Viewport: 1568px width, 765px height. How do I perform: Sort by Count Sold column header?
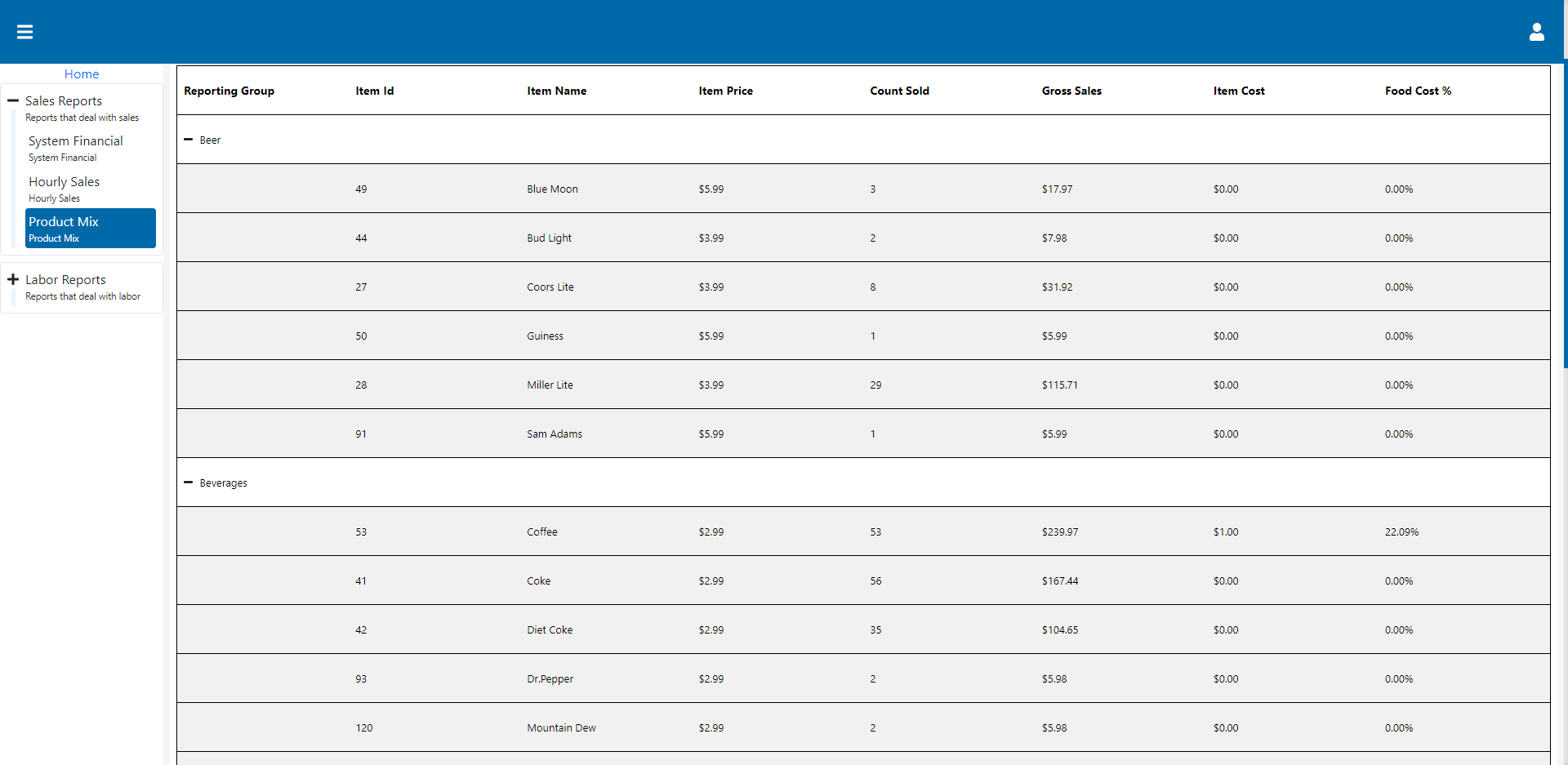click(x=900, y=91)
